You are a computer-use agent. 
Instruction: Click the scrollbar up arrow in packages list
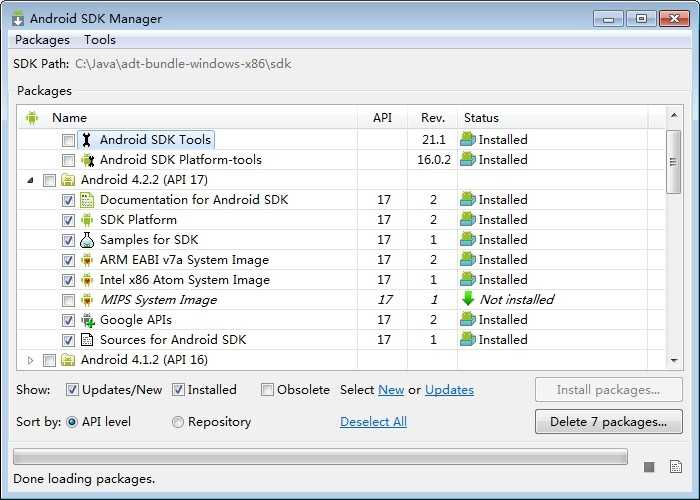674,116
